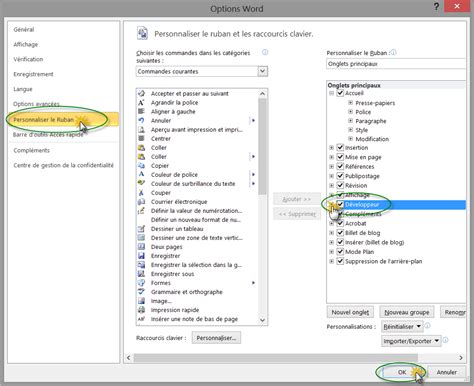Click the Insérer une note de bas de page icon
This screenshot has width=474, height=386.
(141, 319)
